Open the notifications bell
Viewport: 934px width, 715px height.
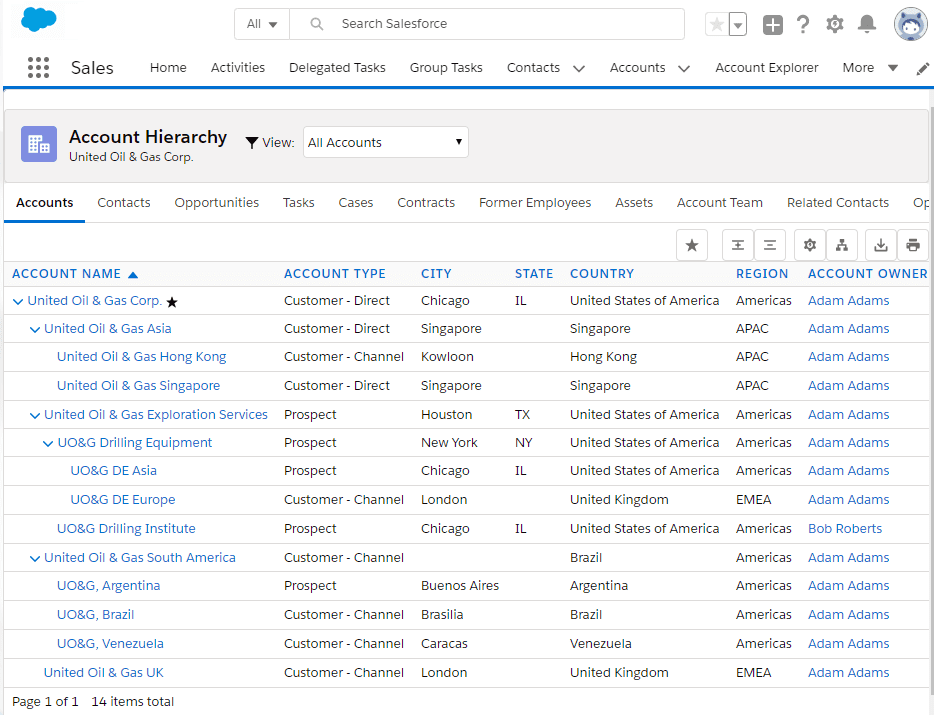[867, 24]
